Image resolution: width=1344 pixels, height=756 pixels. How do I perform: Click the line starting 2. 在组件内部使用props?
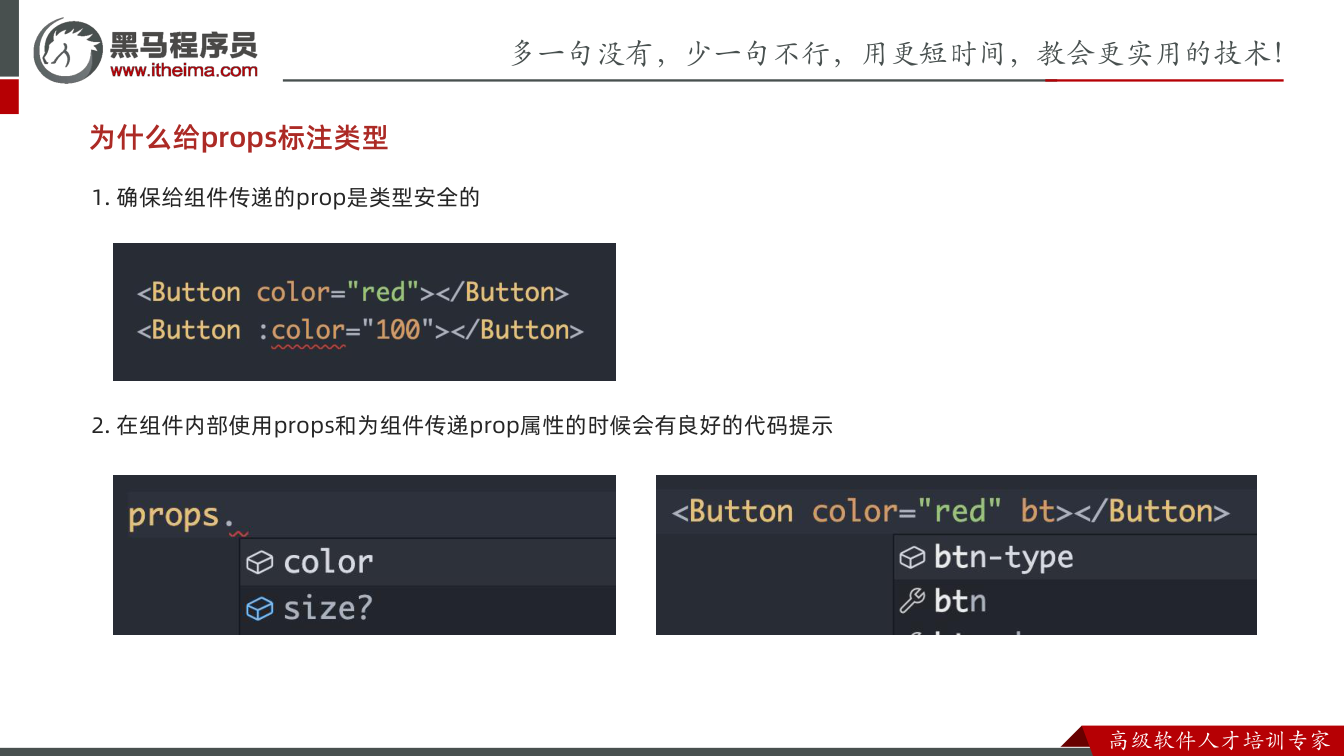pyautogui.click(x=462, y=426)
